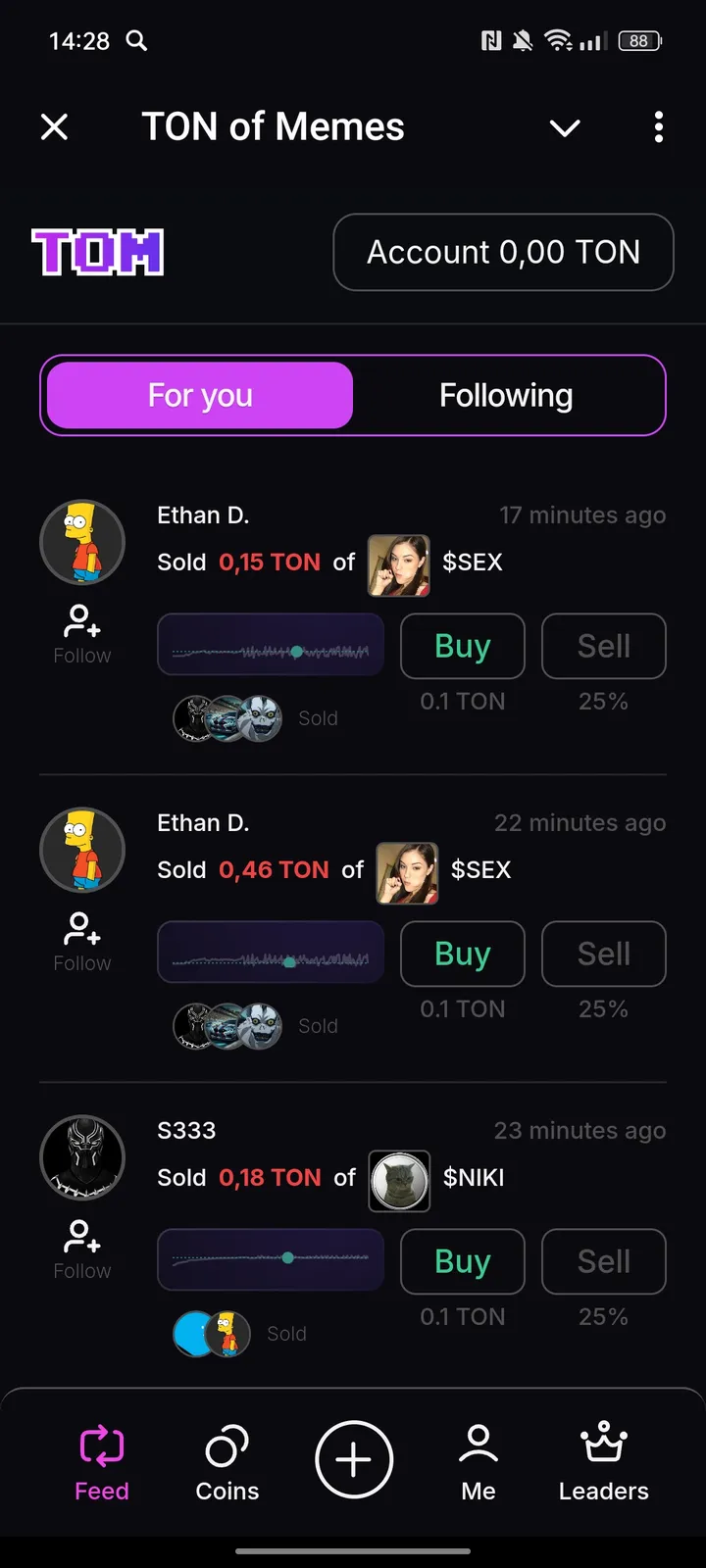Tap the plus create button

click(x=353, y=1460)
